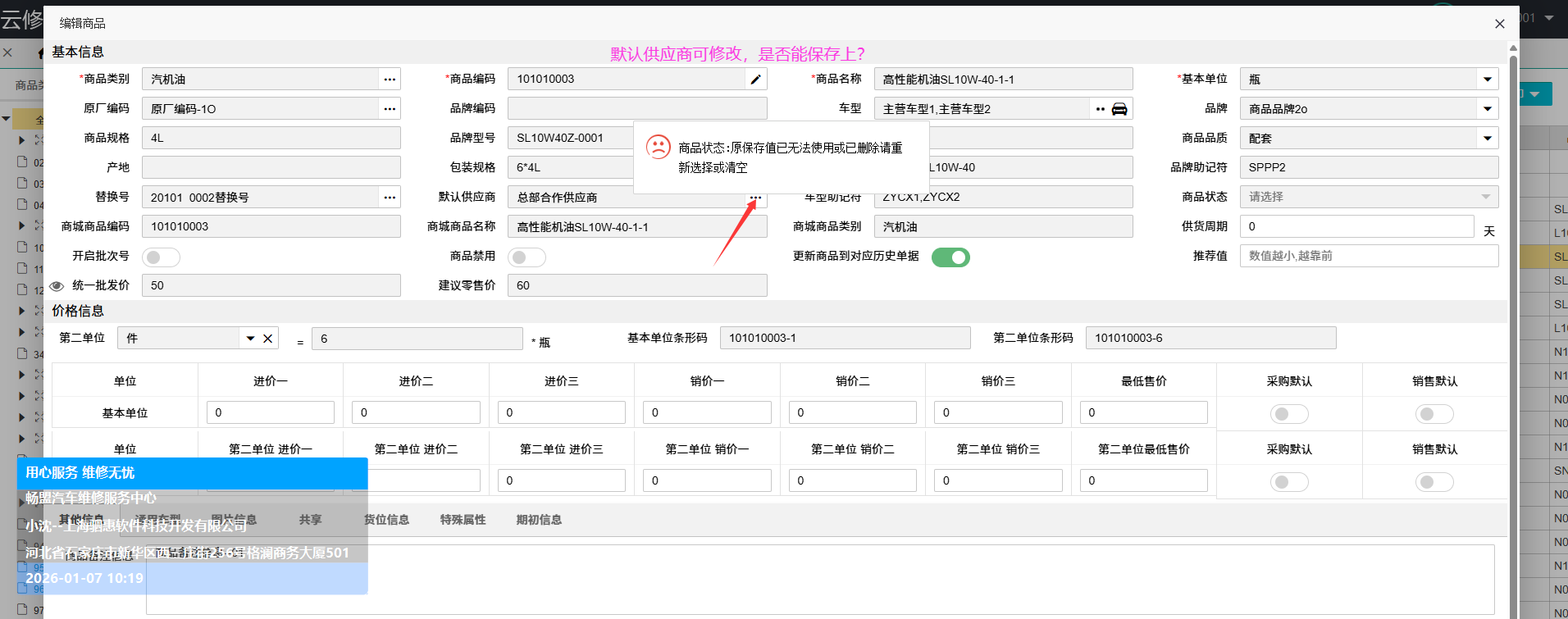
Task: Open the ellipsis lookup for 原厂编码
Action: [390, 109]
